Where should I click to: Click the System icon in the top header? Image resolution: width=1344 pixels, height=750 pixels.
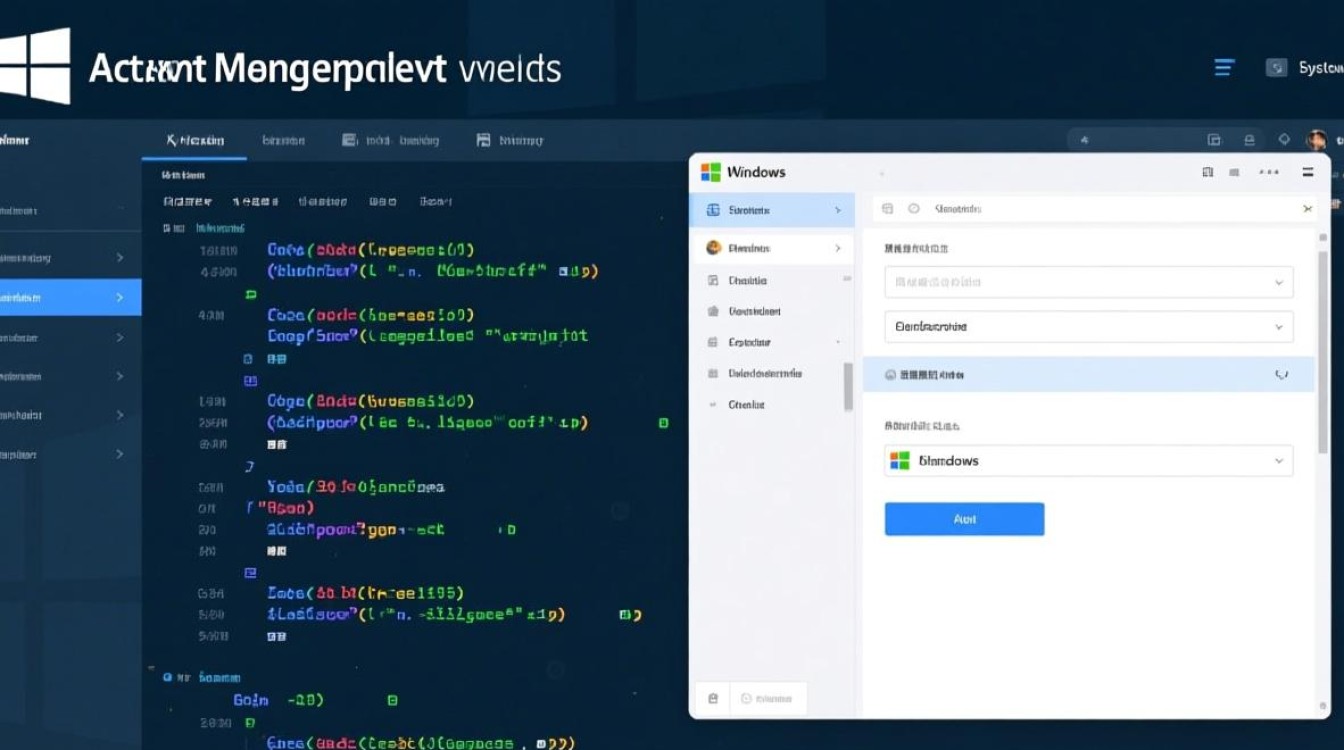click(1275, 67)
